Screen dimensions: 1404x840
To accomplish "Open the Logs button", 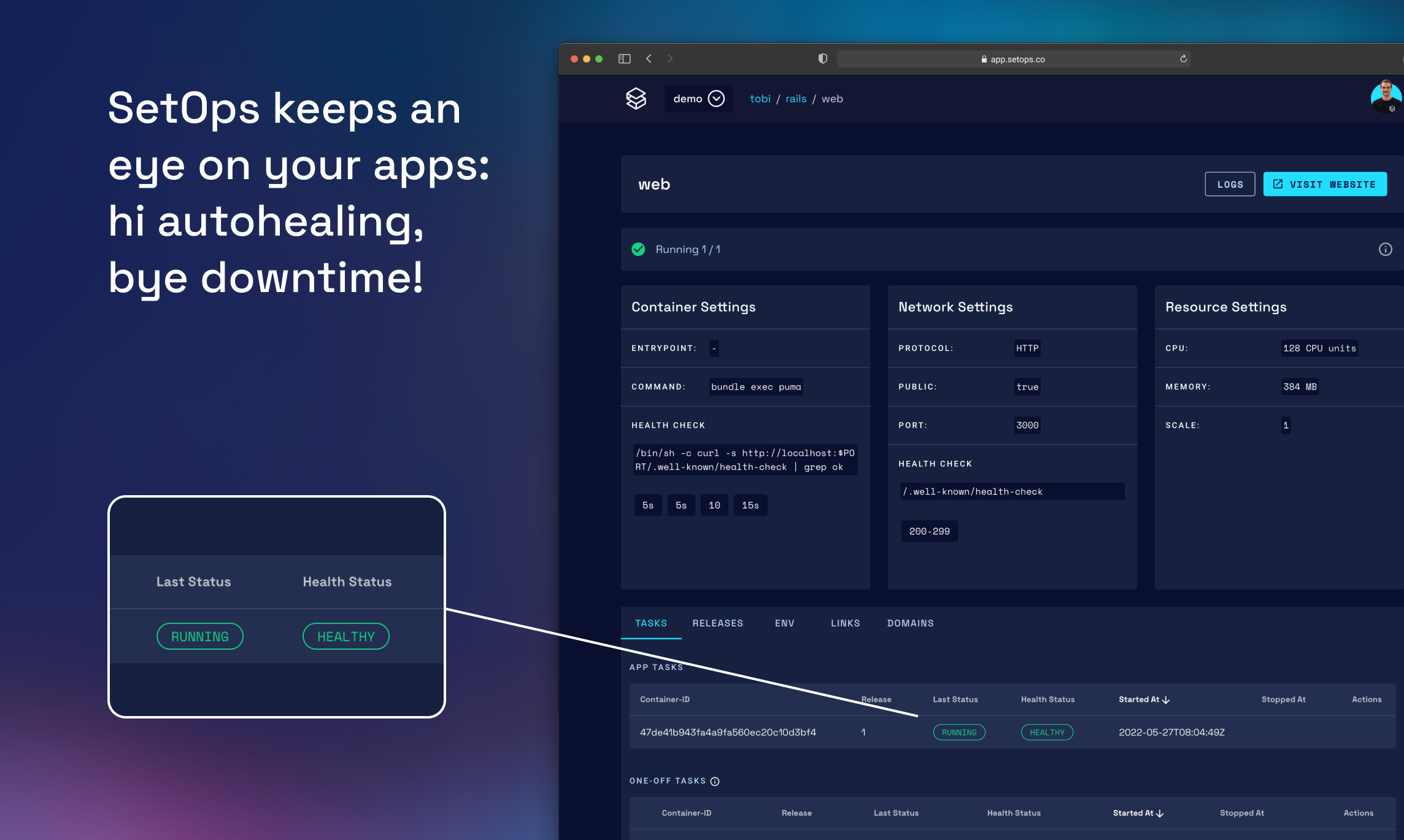I will [1230, 184].
